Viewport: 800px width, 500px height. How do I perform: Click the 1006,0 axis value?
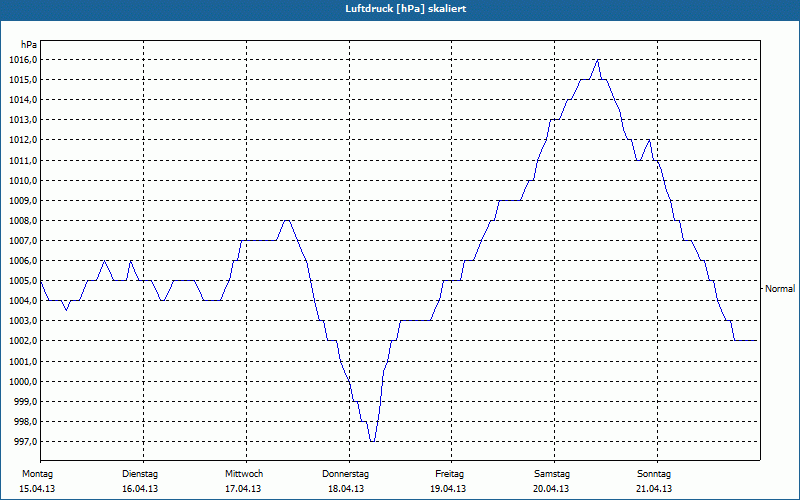(23, 261)
